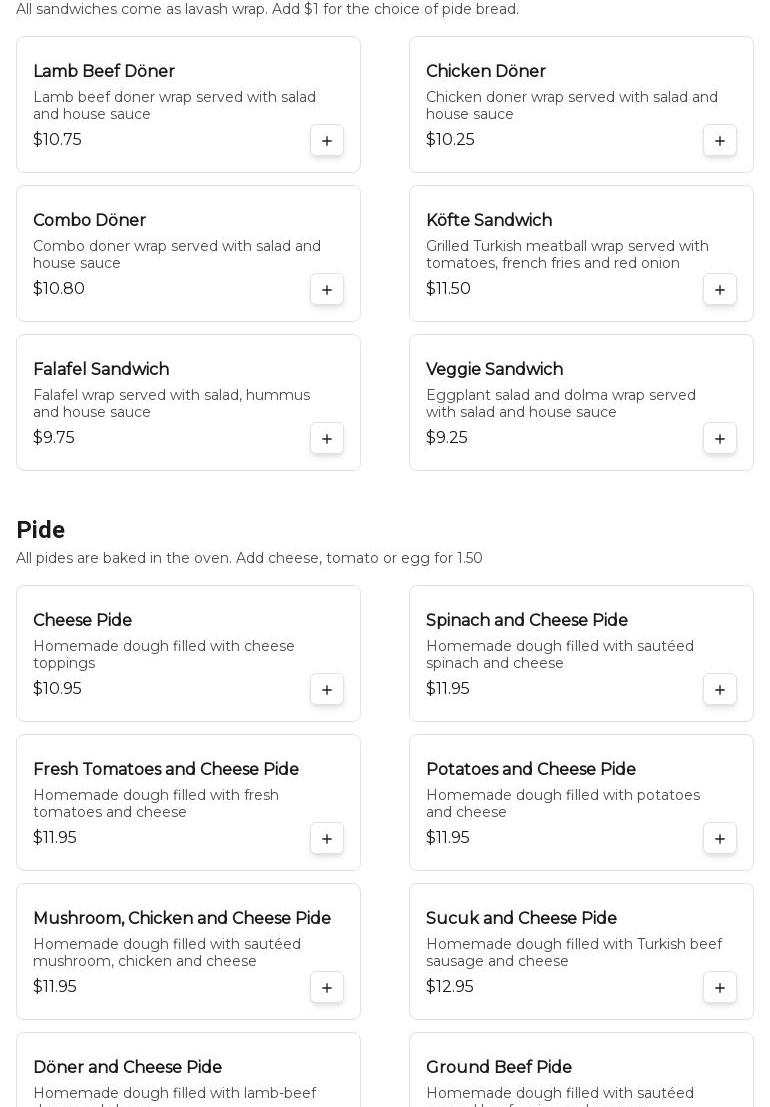This screenshot has height=1107, width=770.
Task: Open the Lamb Beef Döner item title
Action: point(104,72)
